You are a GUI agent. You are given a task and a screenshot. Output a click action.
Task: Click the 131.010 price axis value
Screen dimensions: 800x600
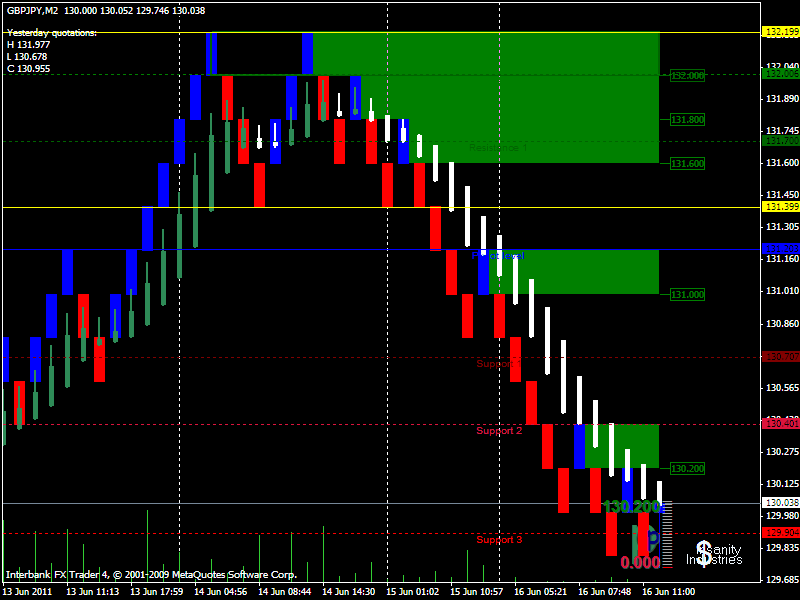pos(783,291)
